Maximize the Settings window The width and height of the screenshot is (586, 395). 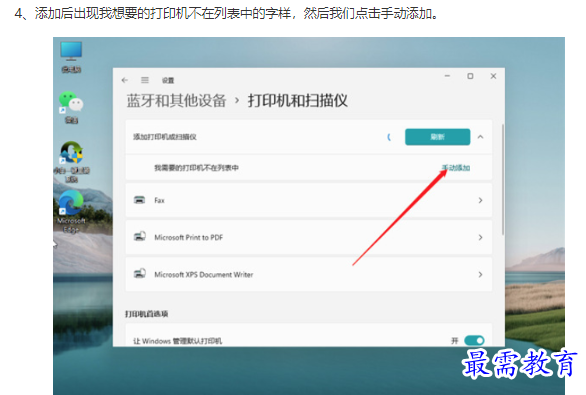[471, 76]
